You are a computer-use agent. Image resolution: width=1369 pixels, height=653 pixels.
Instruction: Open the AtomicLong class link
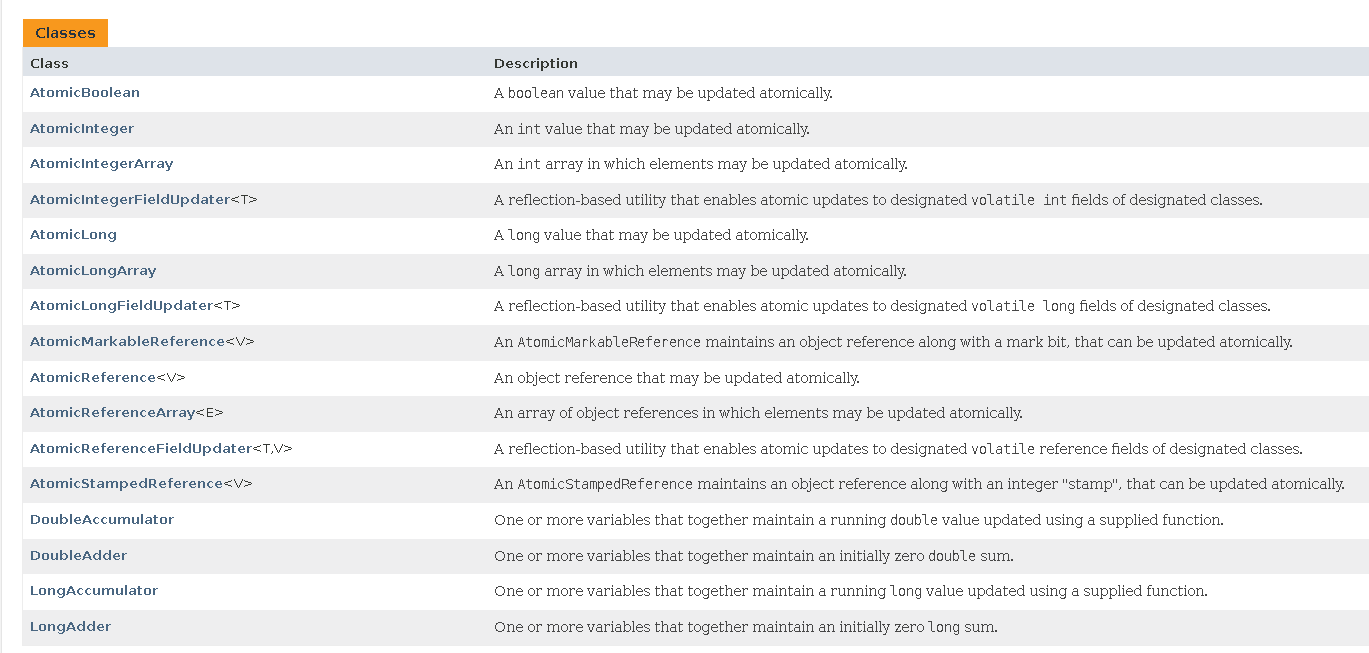point(73,234)
